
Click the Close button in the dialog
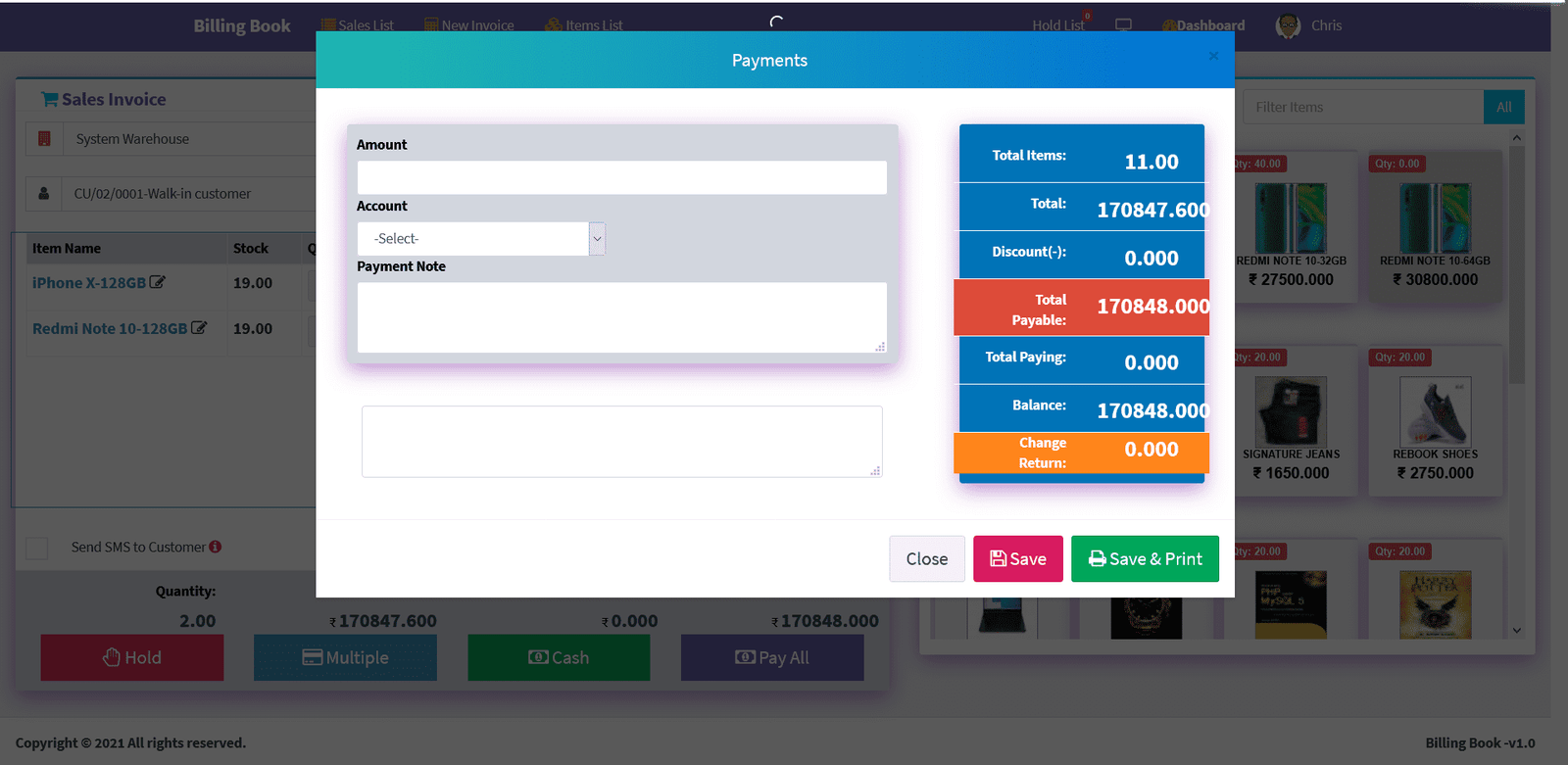coord(926,558)
